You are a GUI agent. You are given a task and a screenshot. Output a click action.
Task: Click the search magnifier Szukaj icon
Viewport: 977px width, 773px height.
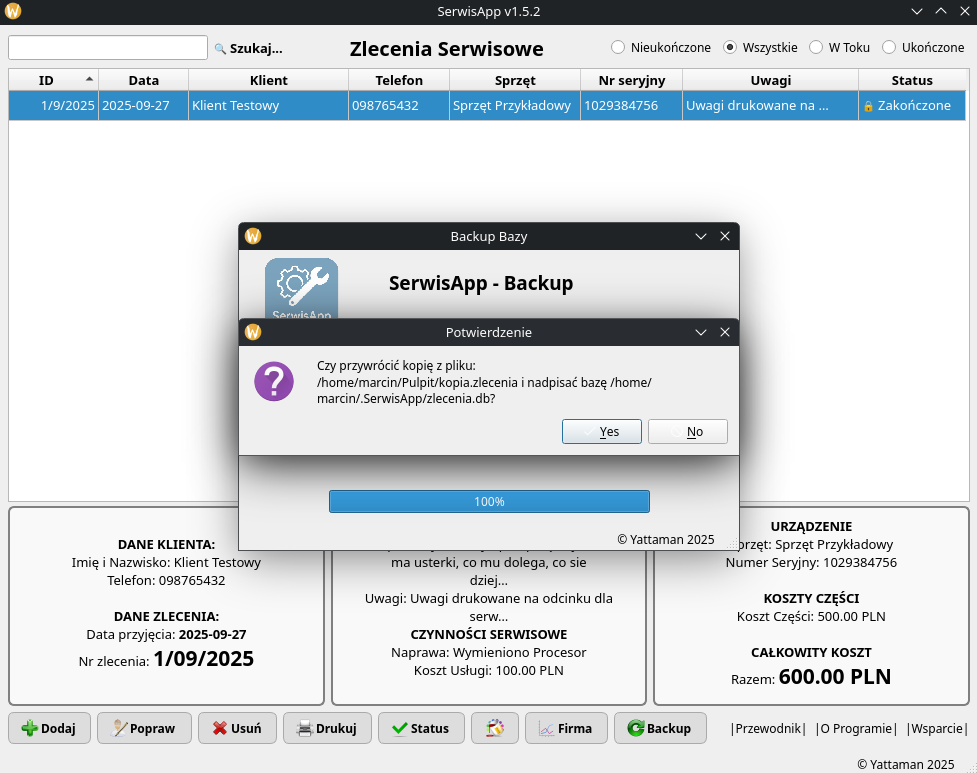(x=220, y=48)
